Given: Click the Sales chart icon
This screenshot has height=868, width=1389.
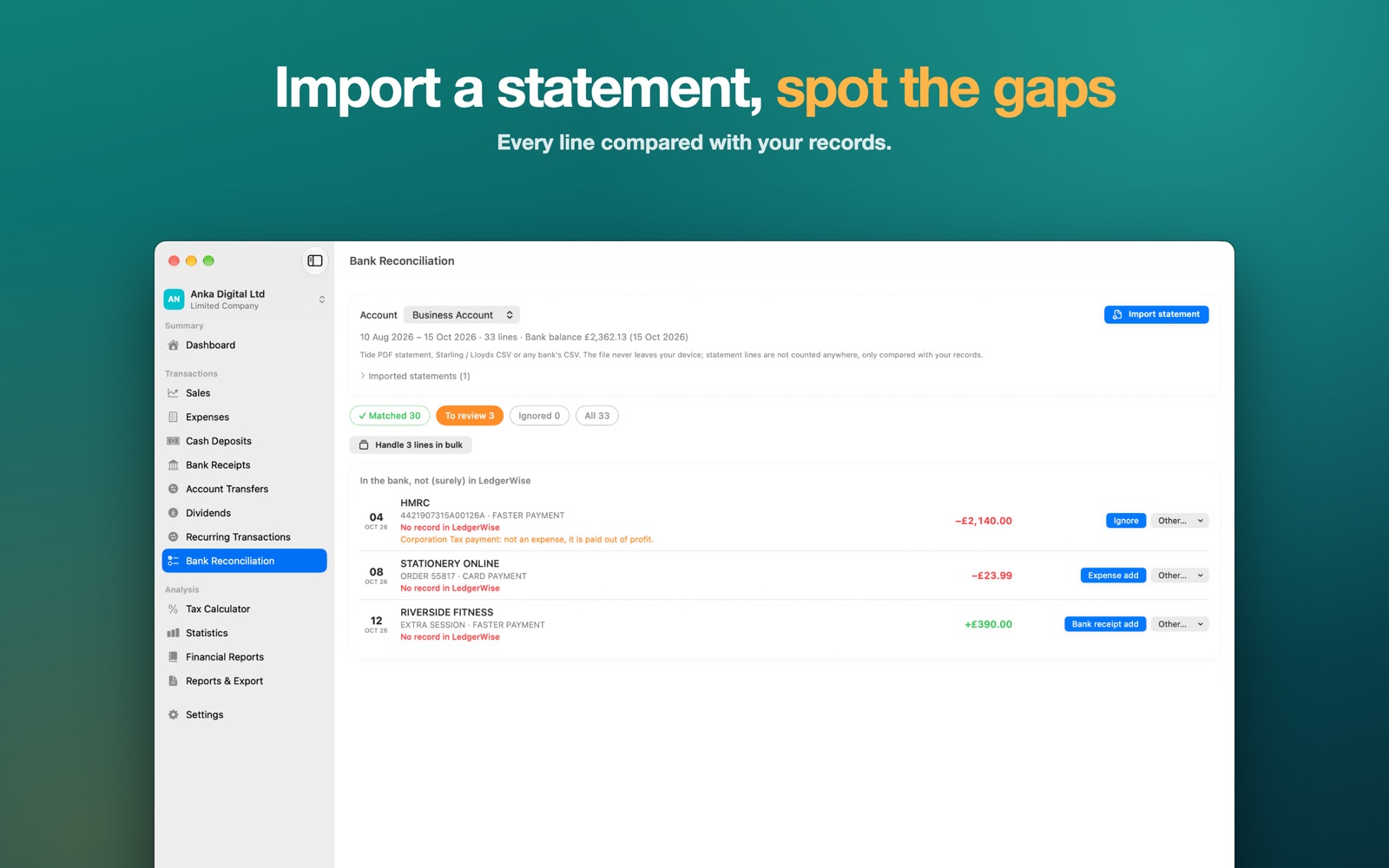Looking at the screenshot, I should coord(174,393).
